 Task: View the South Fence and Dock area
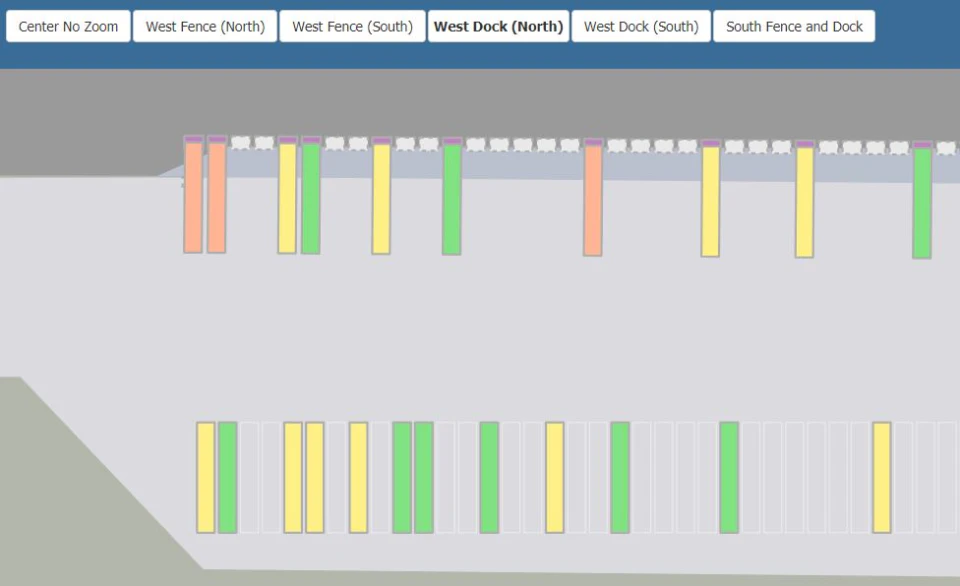794,26
